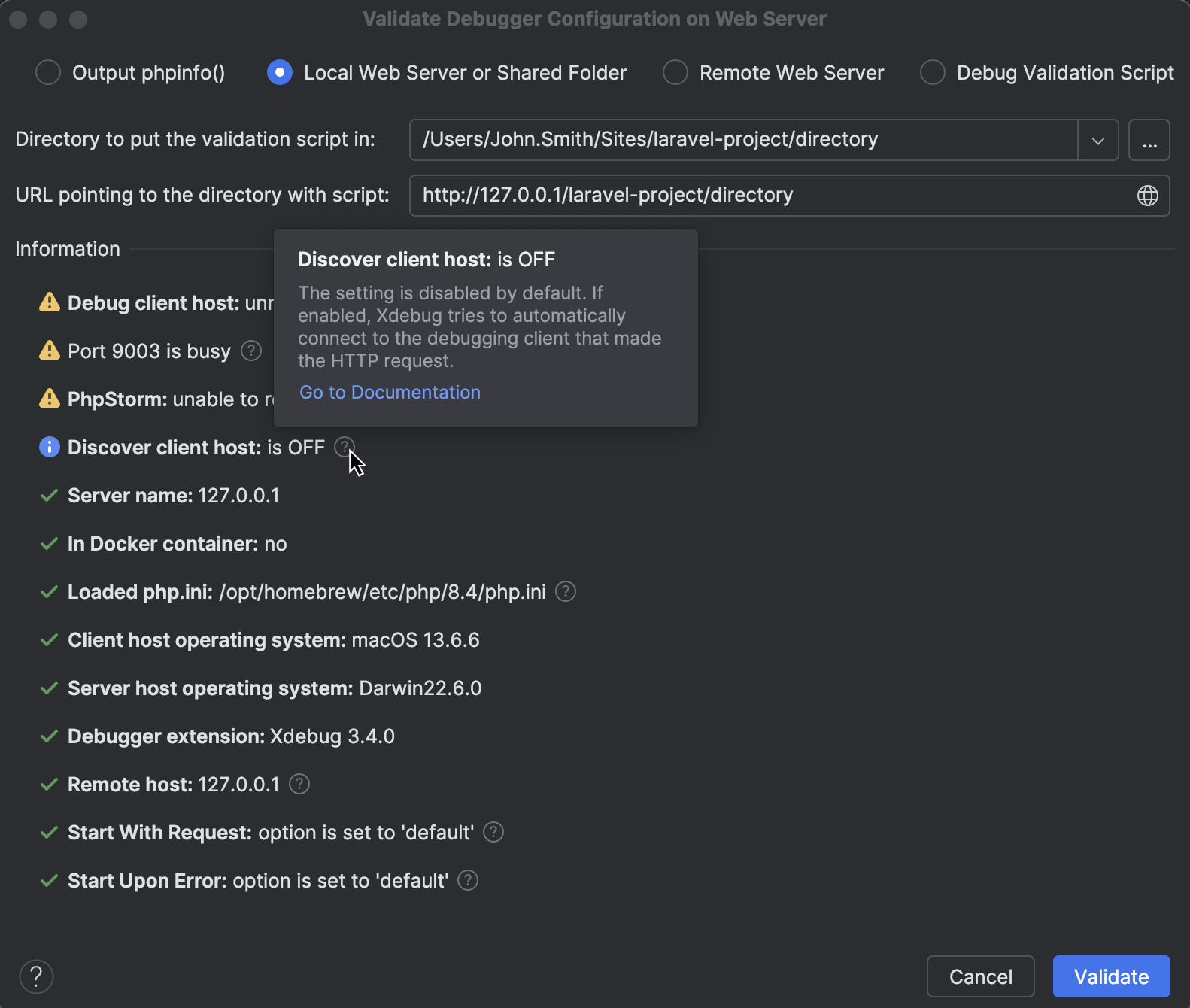The image size is (1190, 1008).
Task: Click the Port 9003 busy warning icon
Action: (50, 351)
